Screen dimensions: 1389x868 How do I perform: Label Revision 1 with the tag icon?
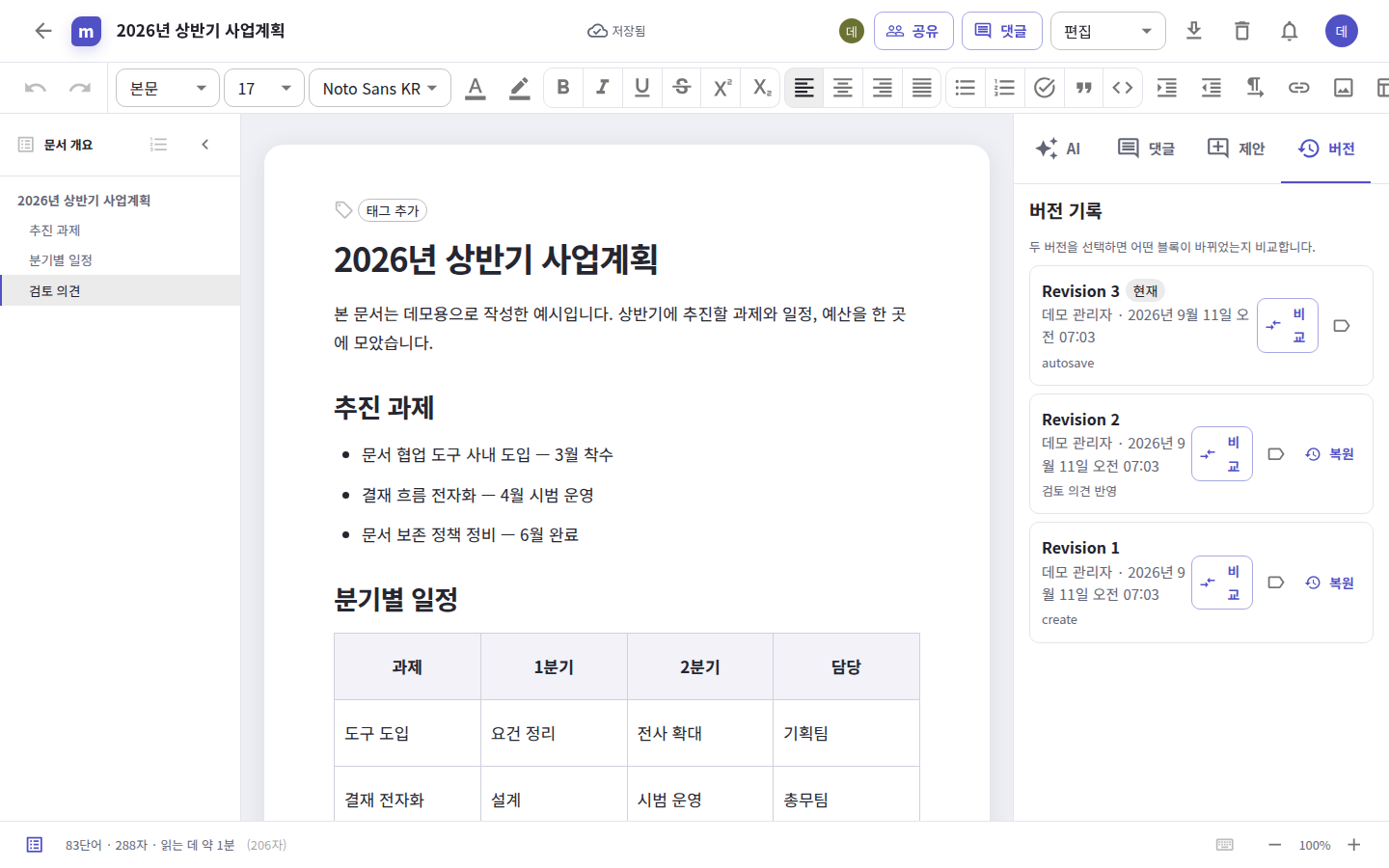click(1276, 583)
